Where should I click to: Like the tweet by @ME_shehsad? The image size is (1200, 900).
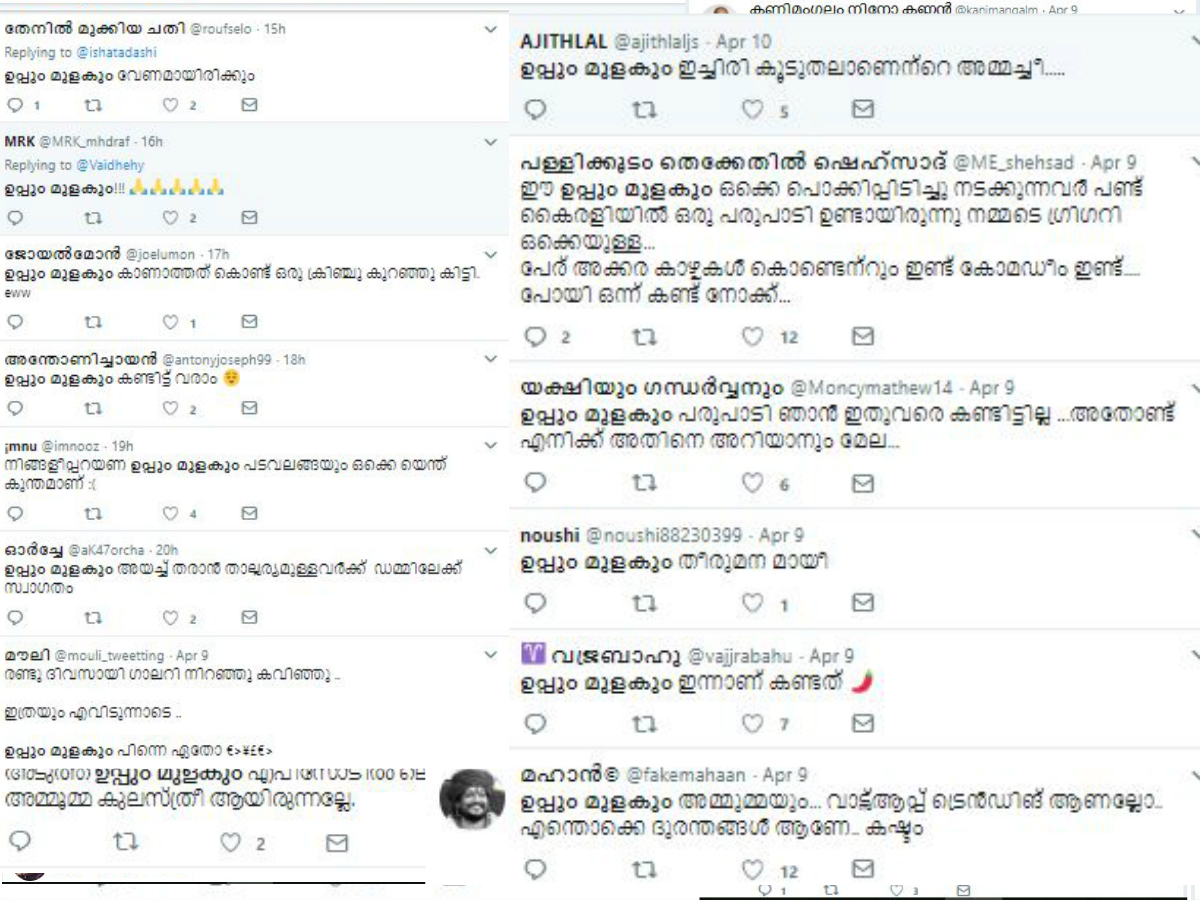point(752,337)
